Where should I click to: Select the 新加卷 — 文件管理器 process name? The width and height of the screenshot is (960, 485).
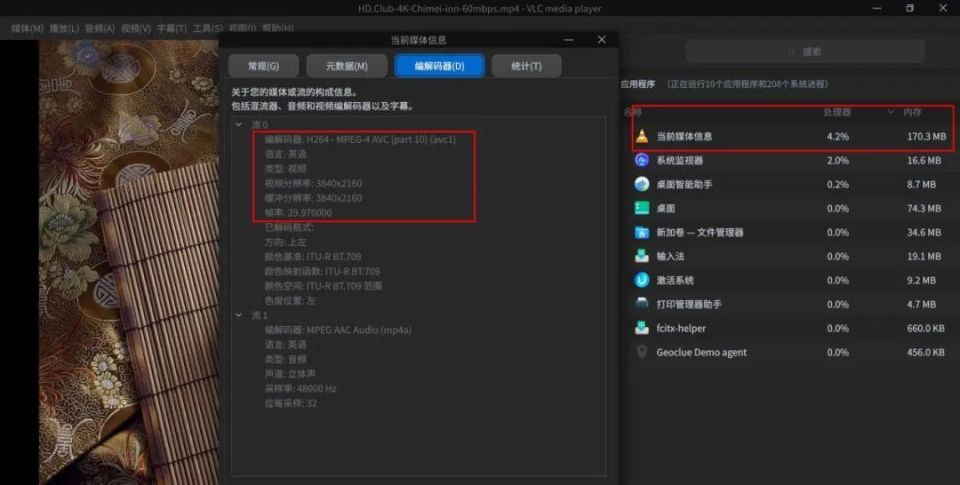point(700,232)
